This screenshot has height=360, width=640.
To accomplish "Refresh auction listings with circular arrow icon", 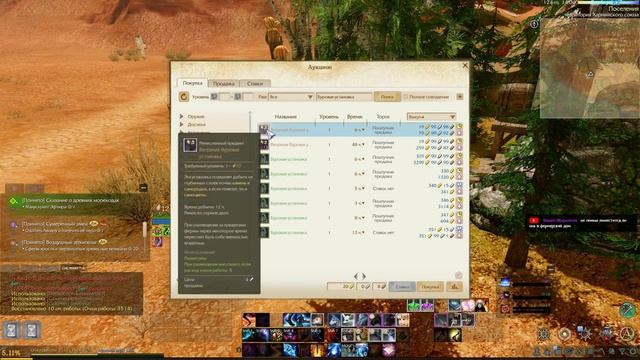I will pos(184,97).
